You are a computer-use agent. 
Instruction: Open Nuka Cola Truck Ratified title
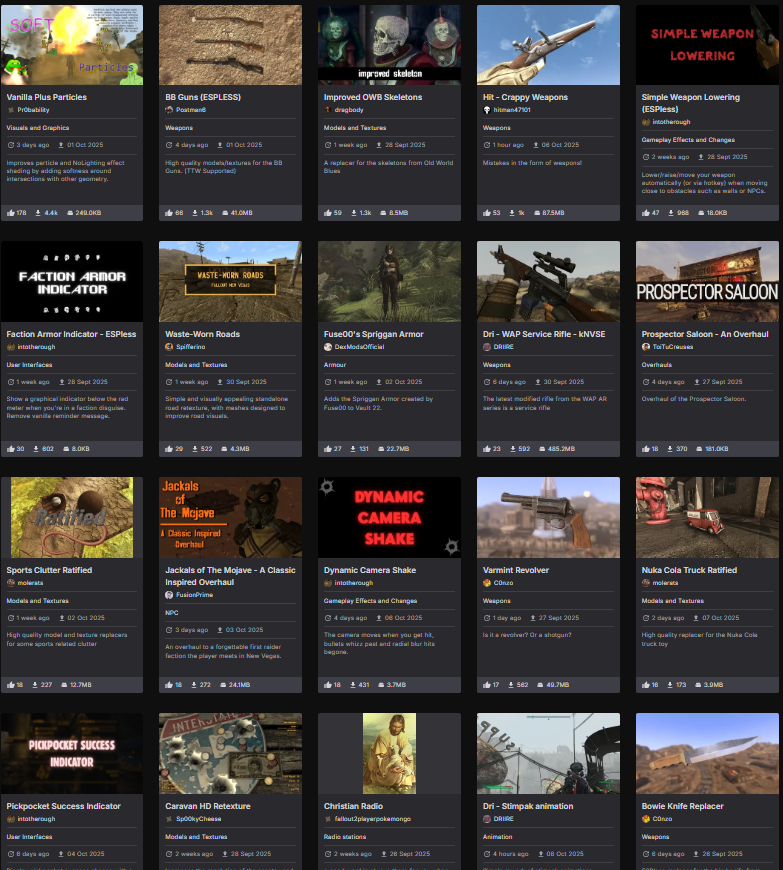[x=689, y=570]
